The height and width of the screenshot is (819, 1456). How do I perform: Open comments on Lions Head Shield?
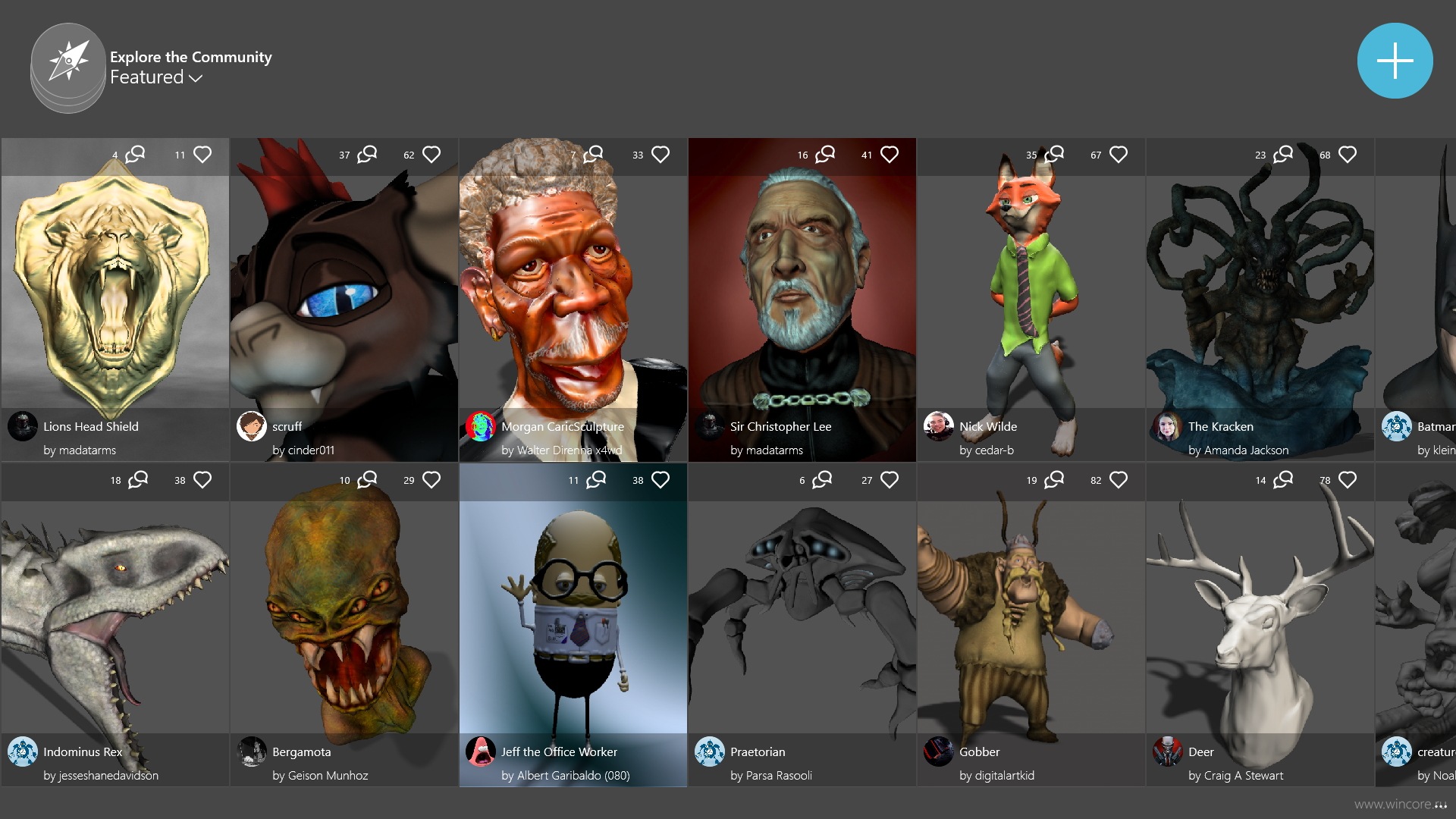coord(135,155)
